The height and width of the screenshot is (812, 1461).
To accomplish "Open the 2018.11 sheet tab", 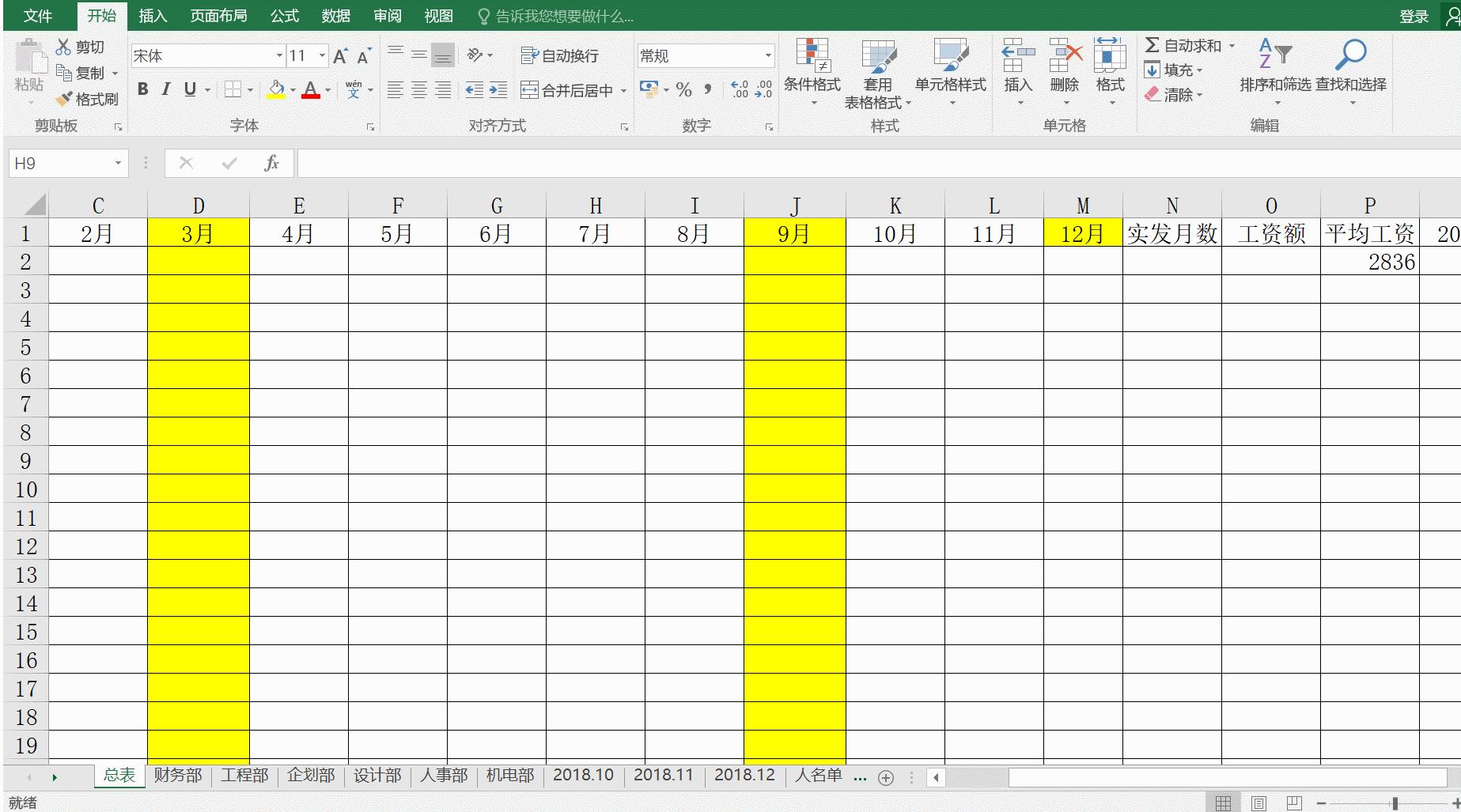I will coord(664,775).
